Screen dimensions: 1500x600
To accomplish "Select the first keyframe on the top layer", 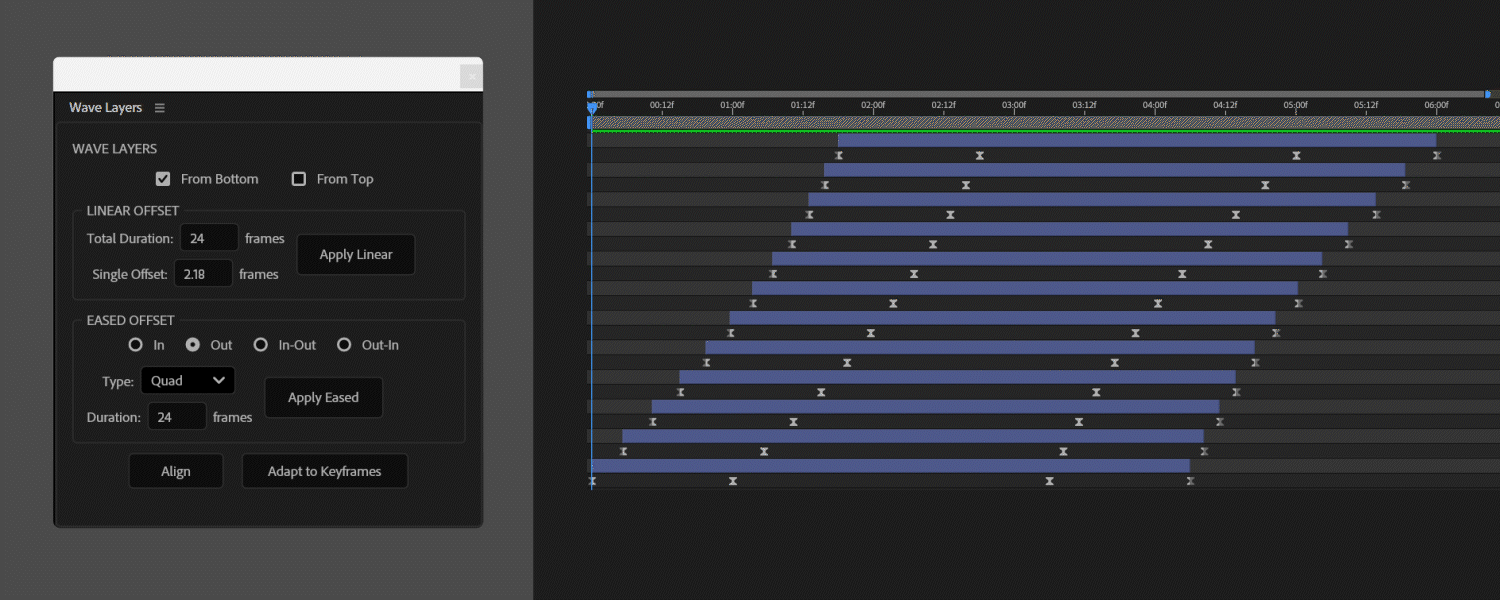I will [x=839, y=156].
